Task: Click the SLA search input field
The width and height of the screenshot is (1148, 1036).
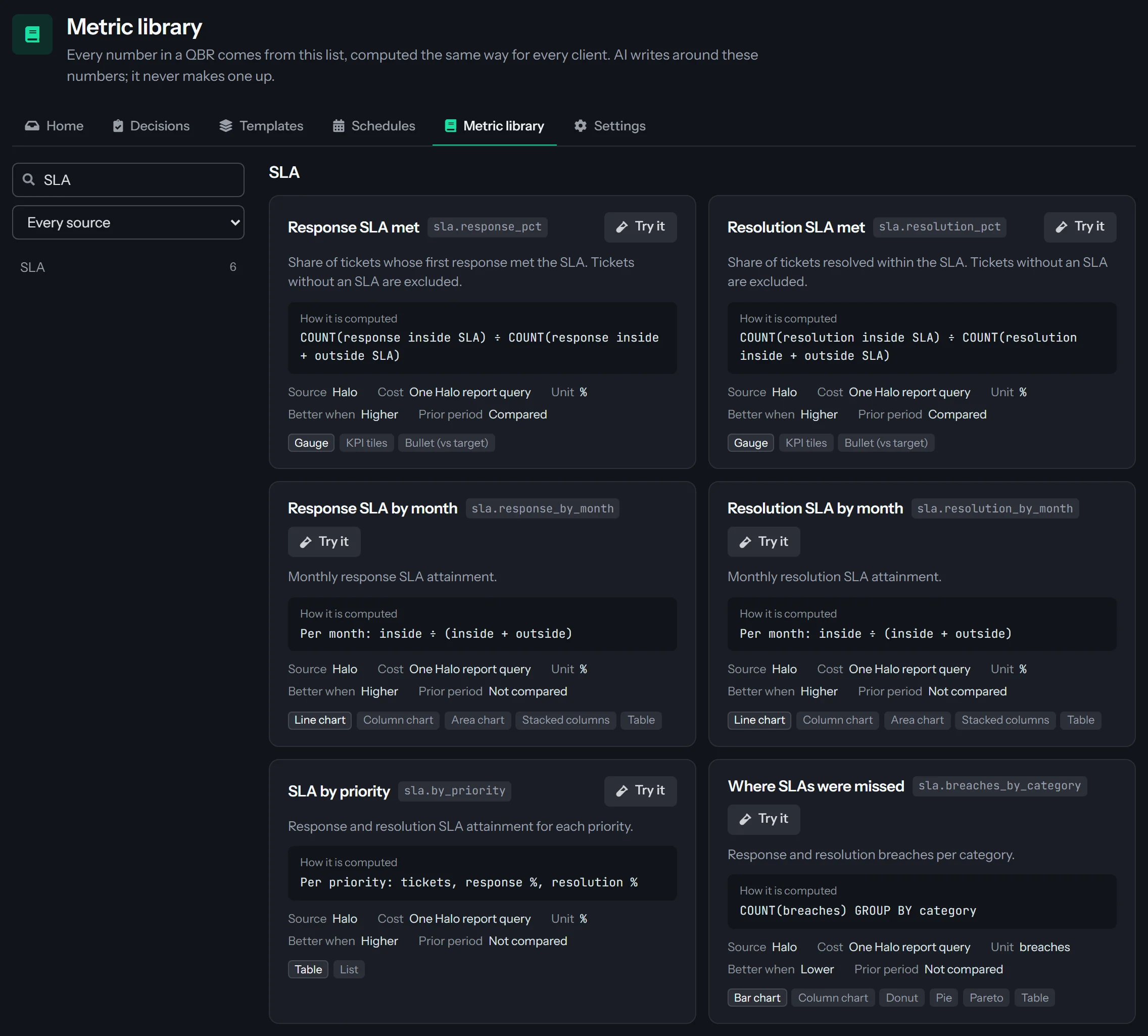Action: click(x=128, y=180)
